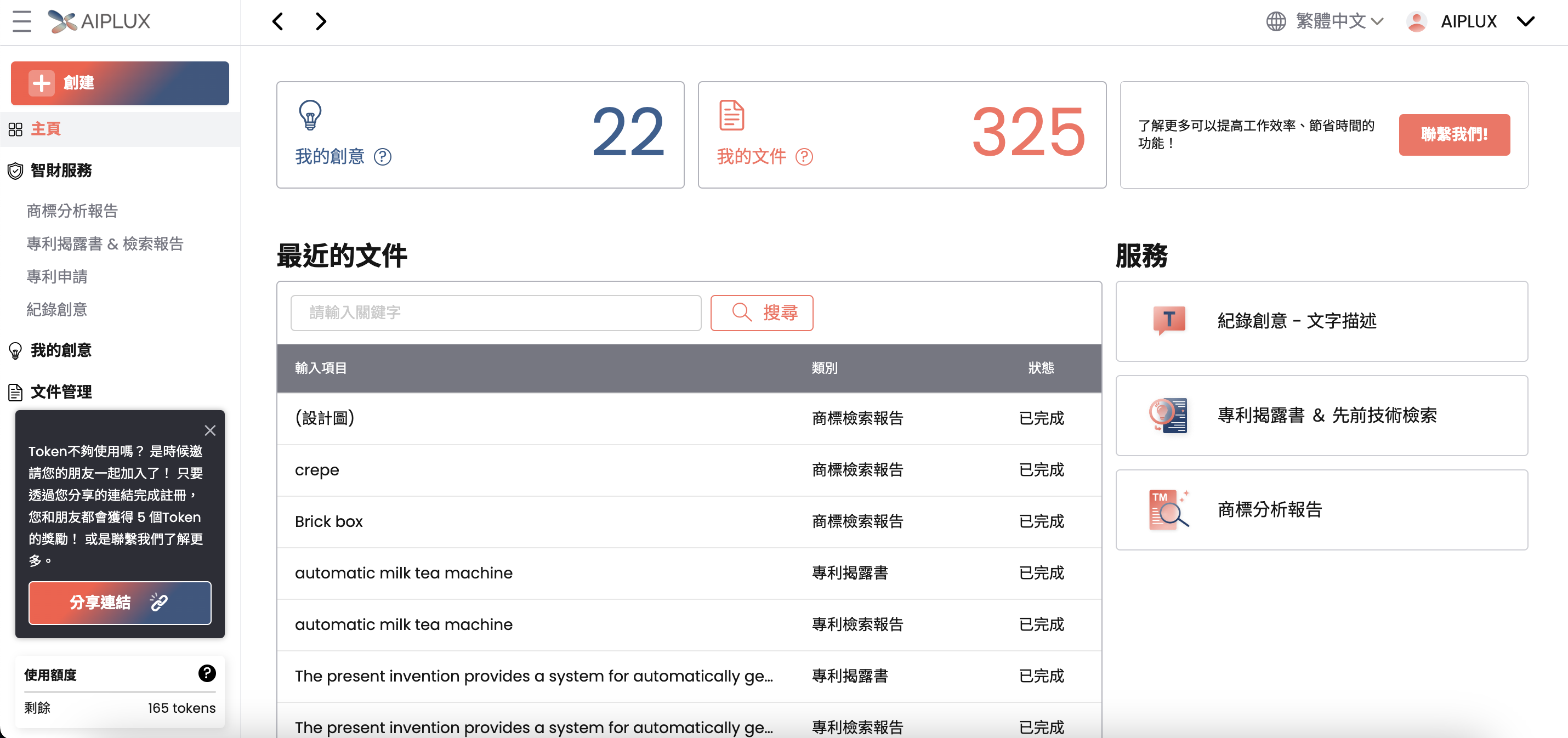Image resolution: width=1568 pixels, height=738 pixels.
Task: Open 智財服務 sidebar section
Action: pos(61,171)
